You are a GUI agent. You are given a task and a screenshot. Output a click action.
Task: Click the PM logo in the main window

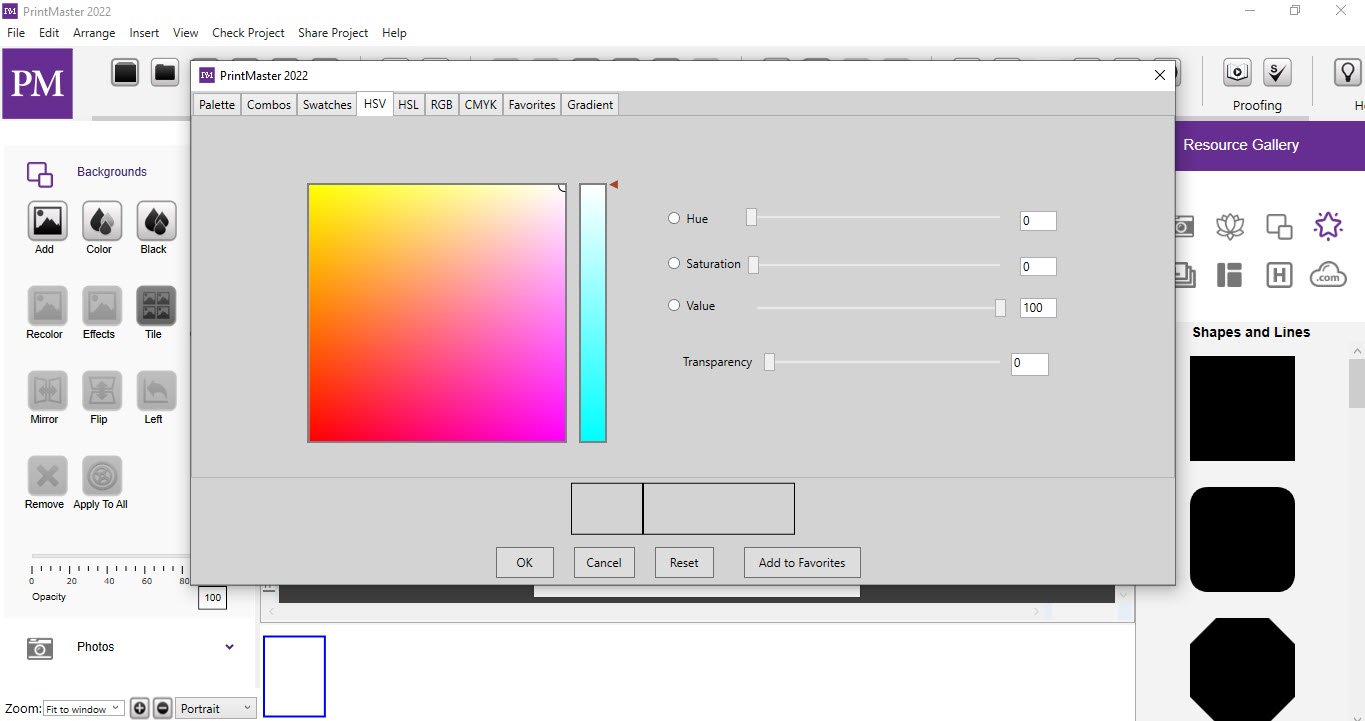[x=37, y=83]
